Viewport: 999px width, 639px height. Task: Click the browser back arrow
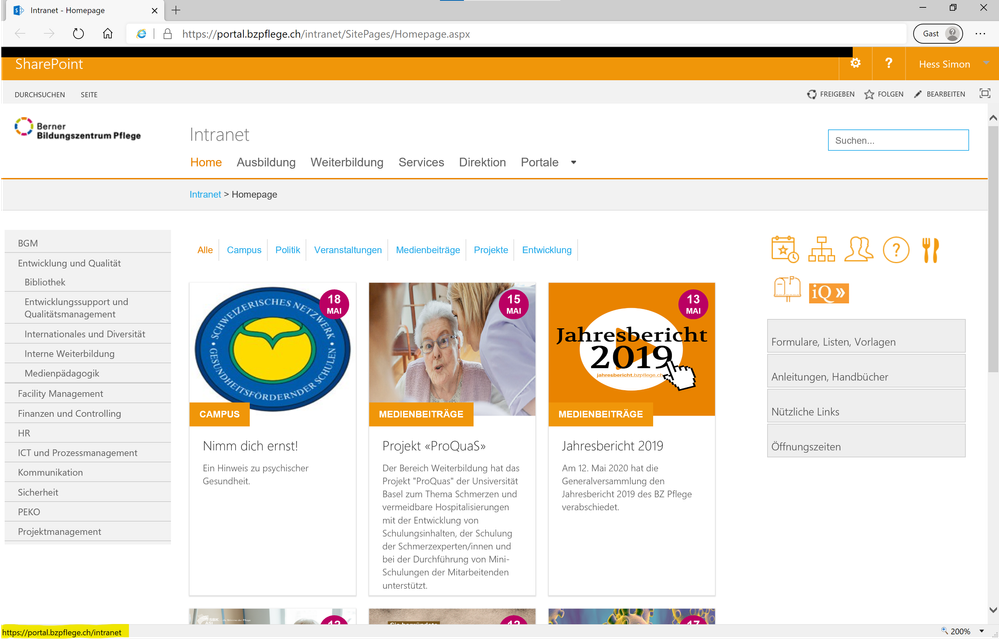tap(20, 34)
